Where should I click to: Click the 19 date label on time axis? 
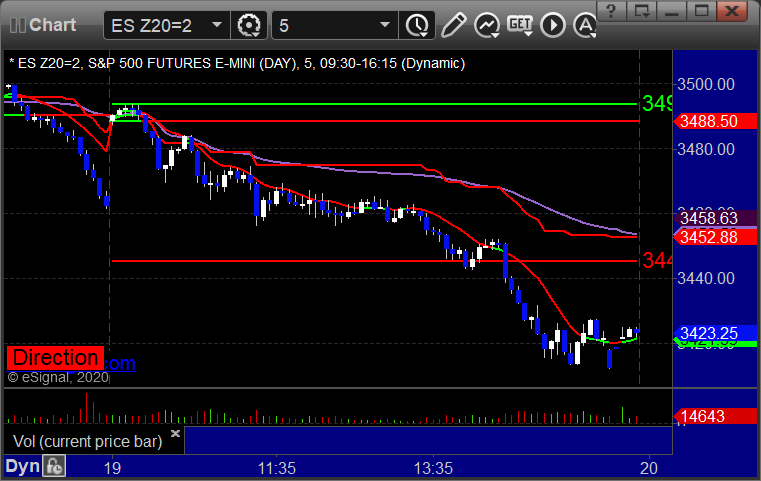tap(112, 468)
